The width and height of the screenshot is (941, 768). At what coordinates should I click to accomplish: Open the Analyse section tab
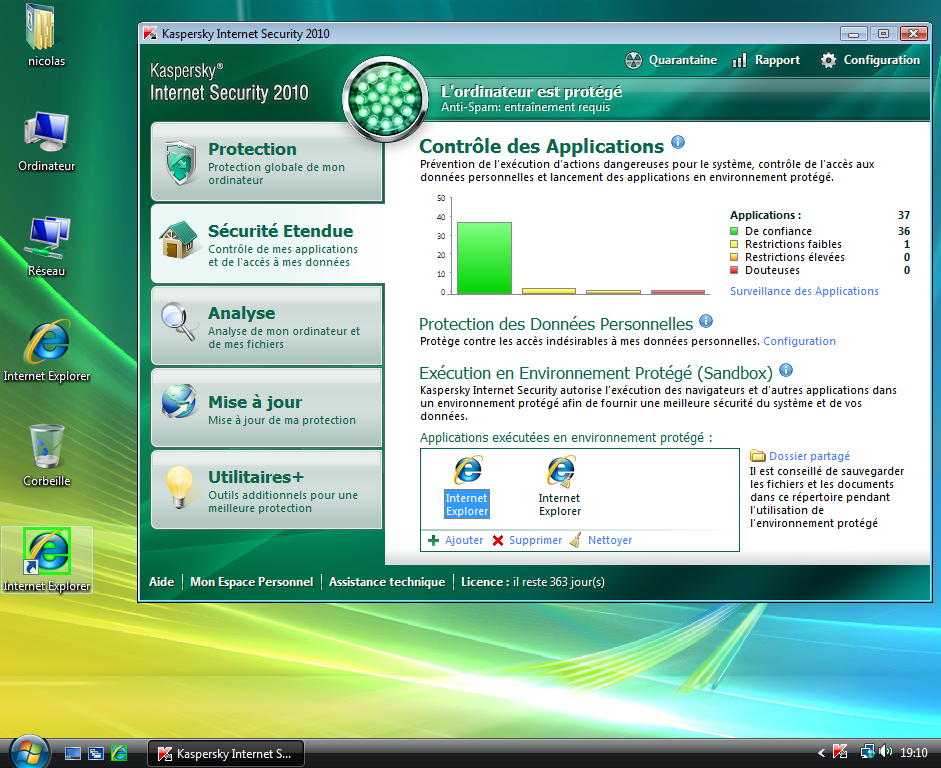pyautogui.click(x=266, y=326)
